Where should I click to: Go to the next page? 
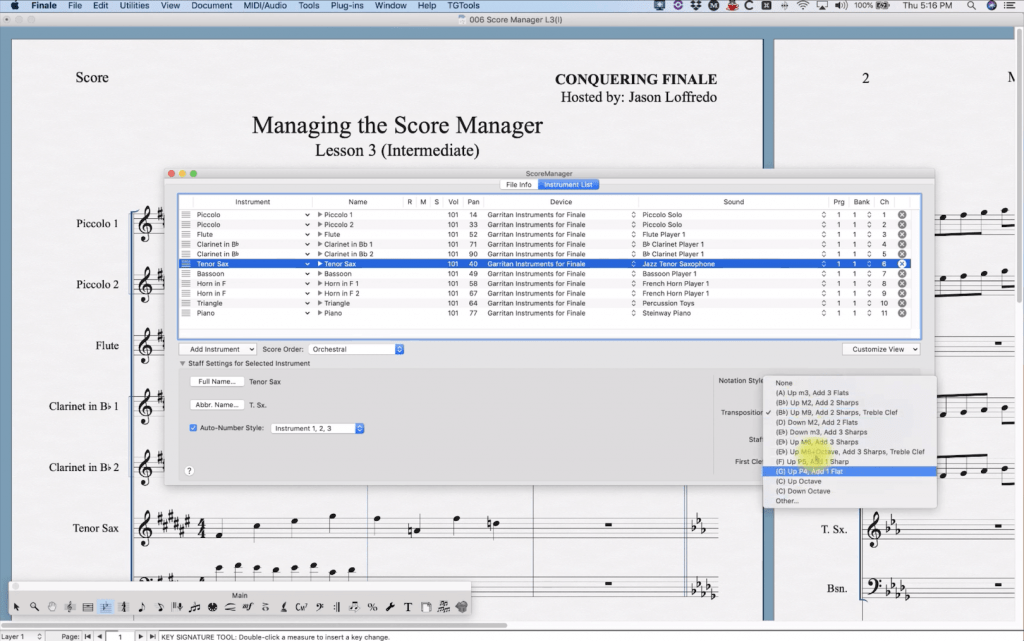coord(140,636)
